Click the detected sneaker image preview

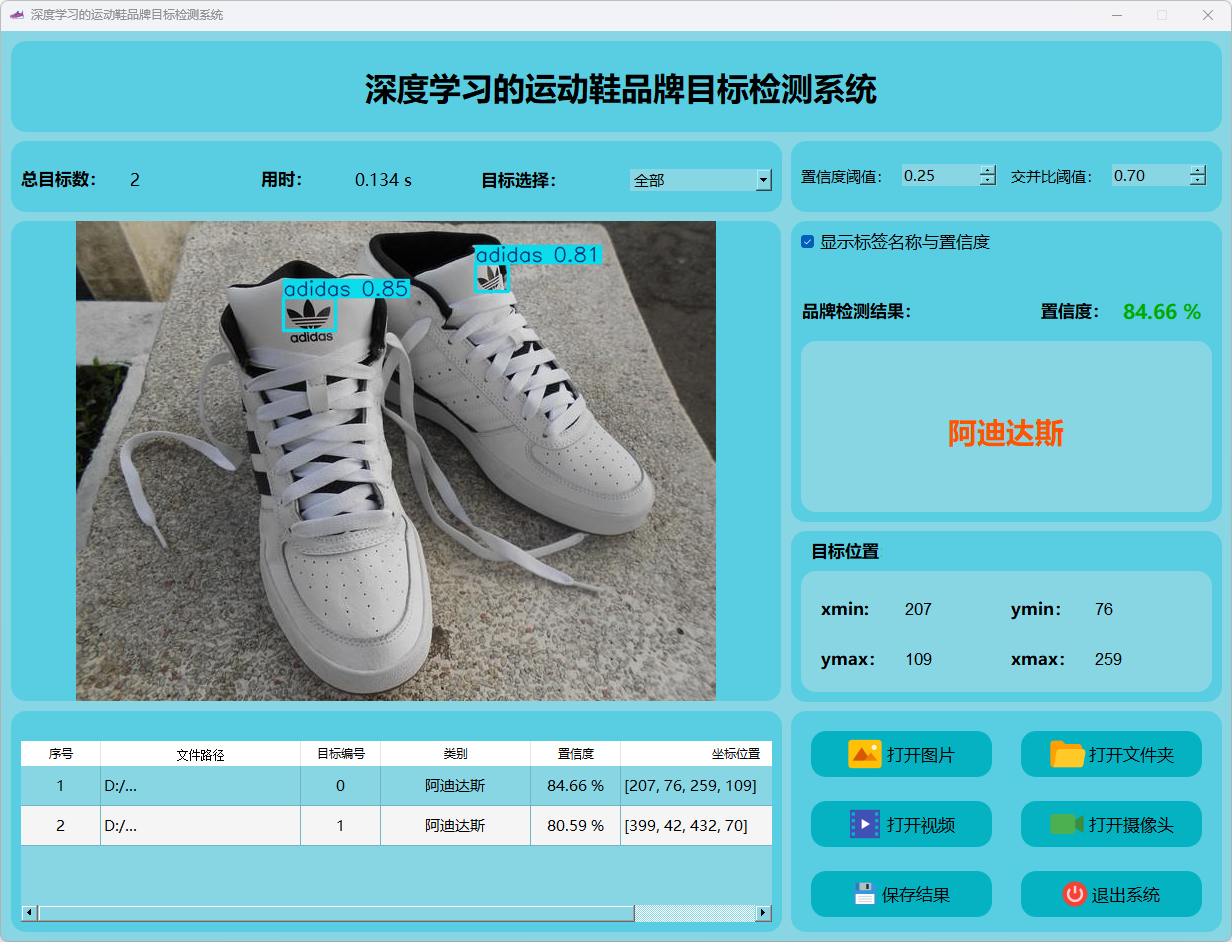(x=396, y=461)
